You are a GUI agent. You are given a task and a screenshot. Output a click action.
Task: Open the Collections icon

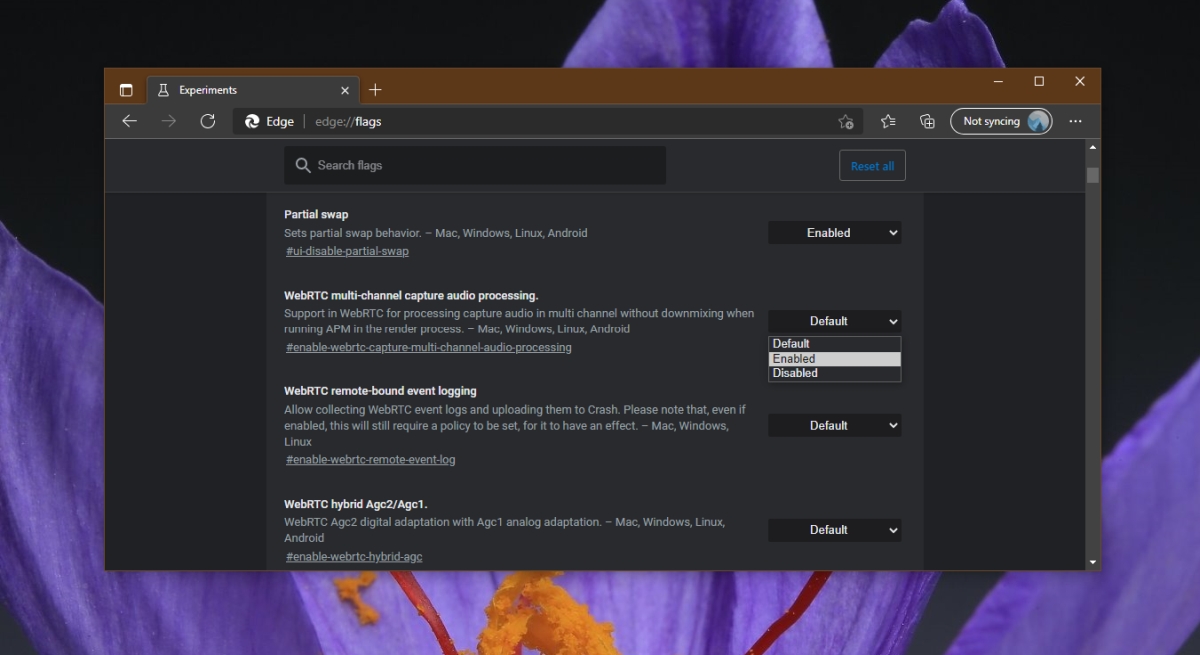[x=928, y=121]
